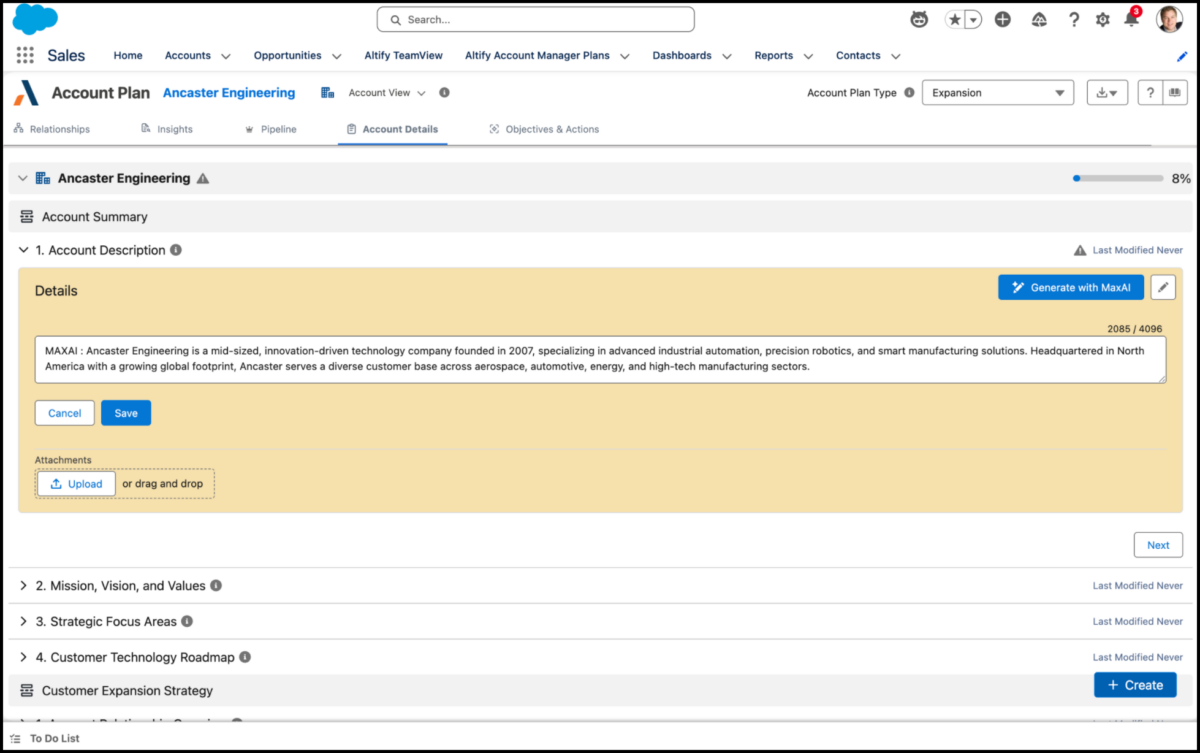The image size is (1200, 753).
Task: Click the Account Description info icon
Action: (176, 250)
